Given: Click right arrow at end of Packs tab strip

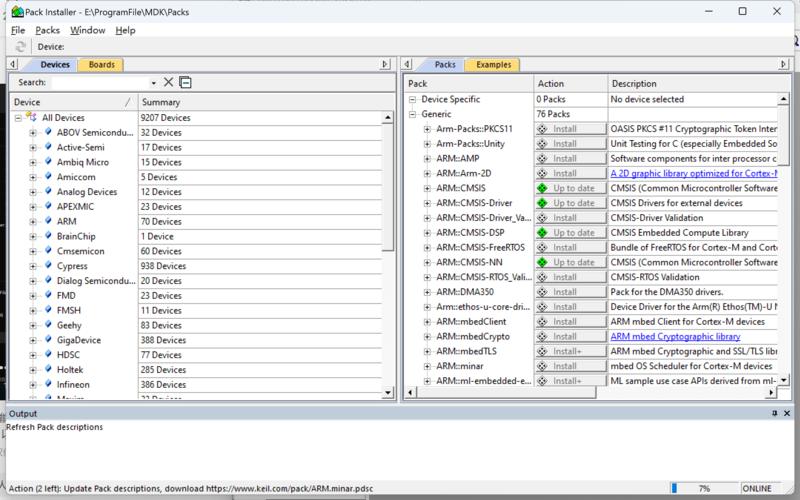Looking at the screenshot, I should 784,64.
